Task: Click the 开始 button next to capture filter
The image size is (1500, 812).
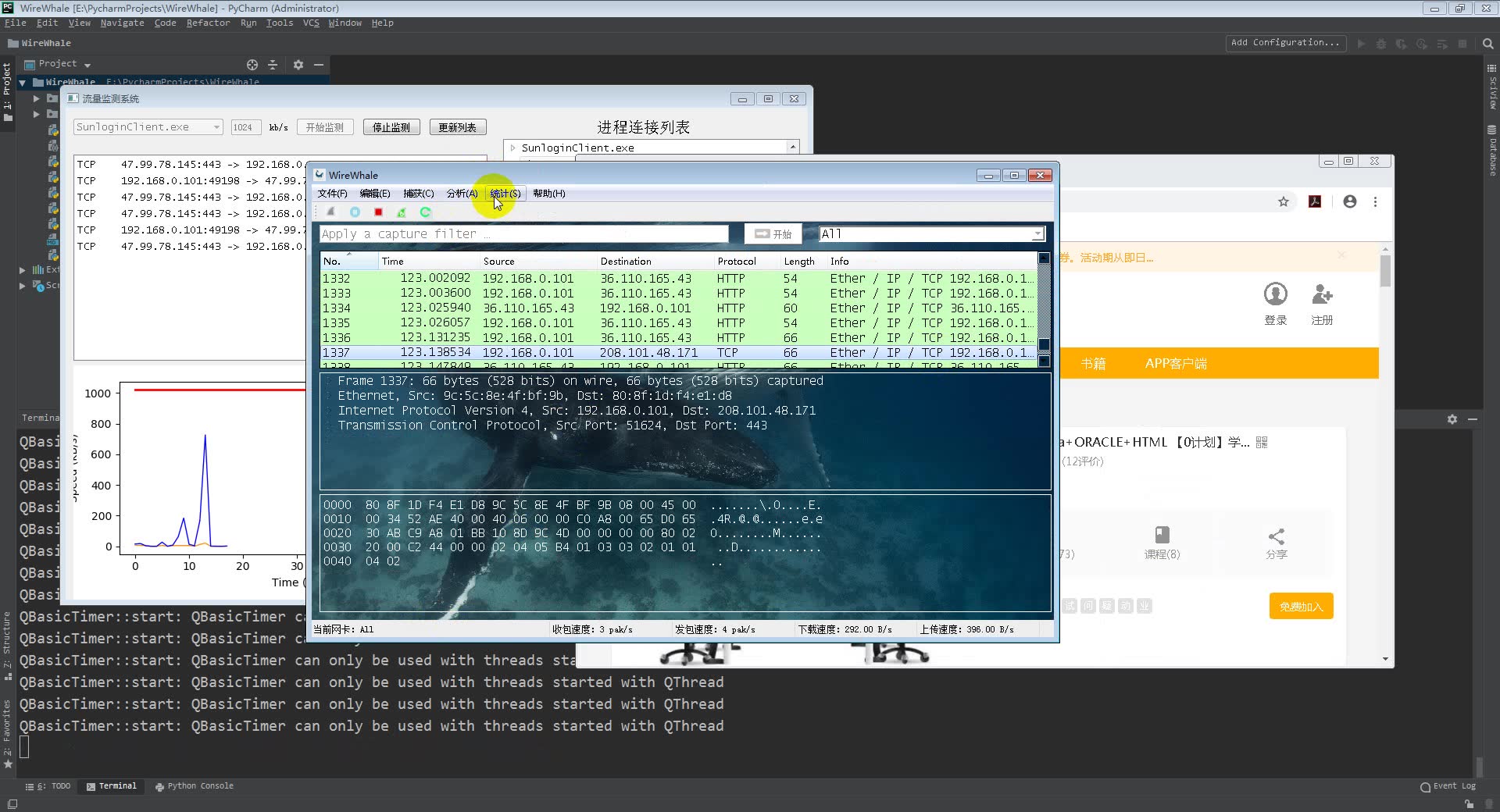Action: (x=773, y=233)
